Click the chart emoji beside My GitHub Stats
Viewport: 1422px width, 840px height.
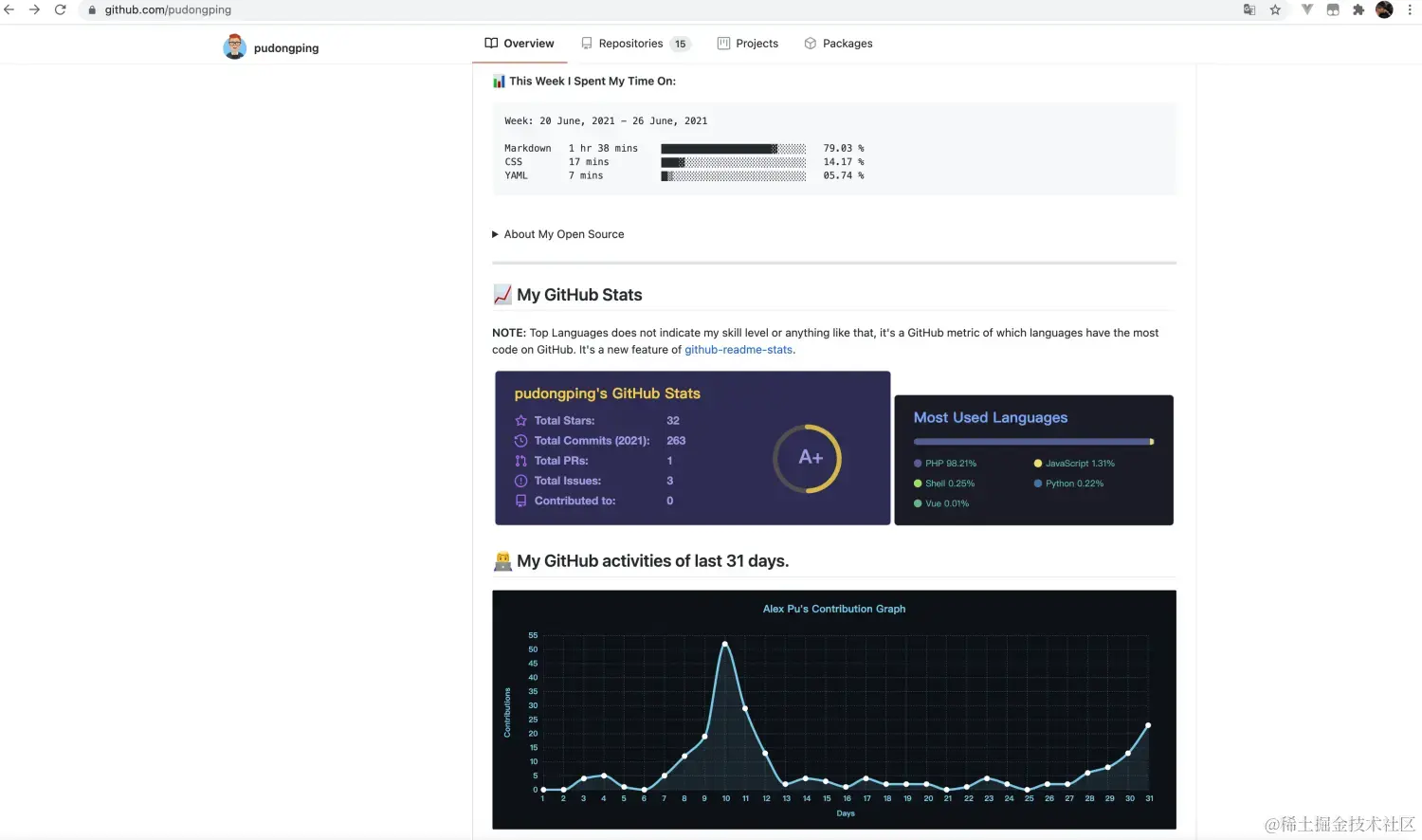[502, 295]
